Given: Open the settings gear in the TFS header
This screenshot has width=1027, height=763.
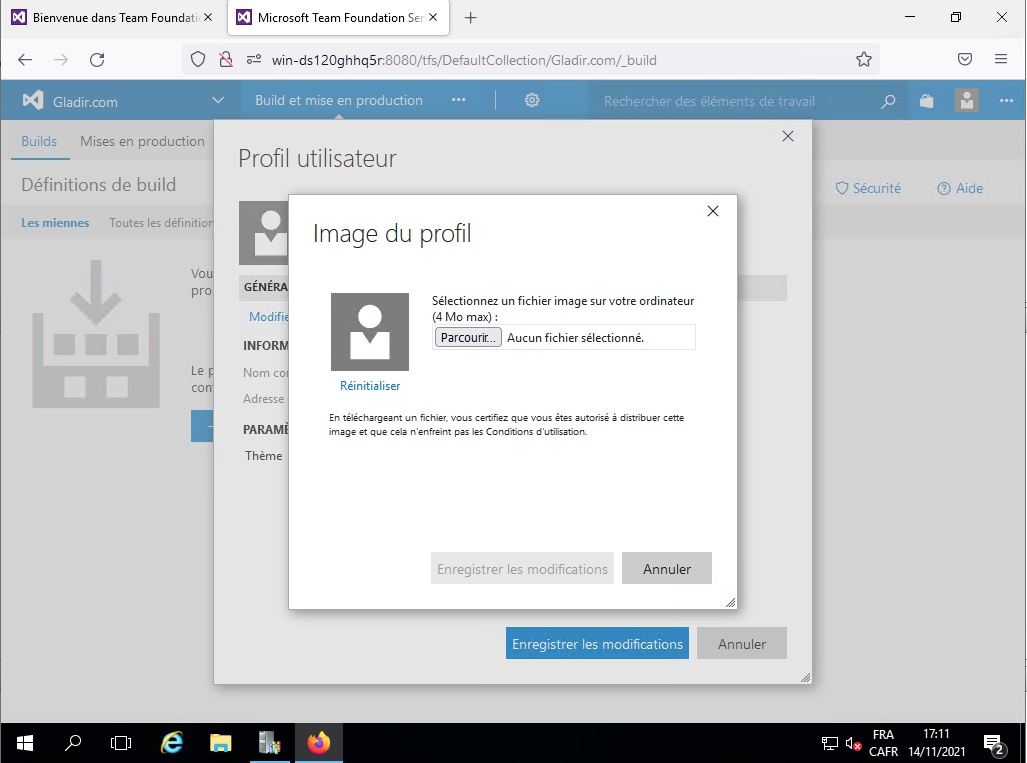Looking at the screenshot, I should tap(532, 100).
